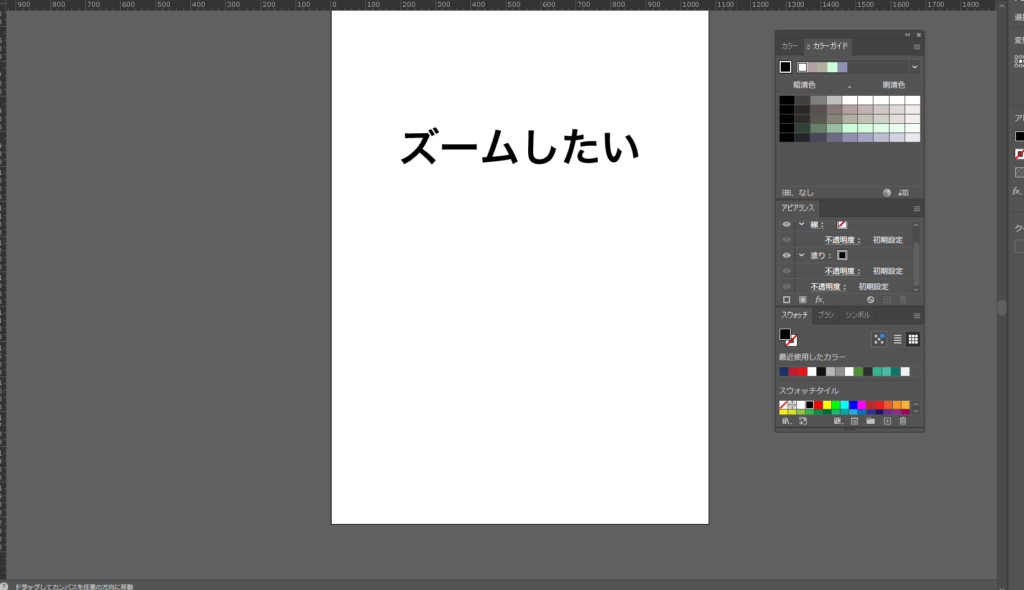Select the red swatch in スウォッチタイル
The height and width of the screenshot is (590, 1024).
[x=818, y=405]
